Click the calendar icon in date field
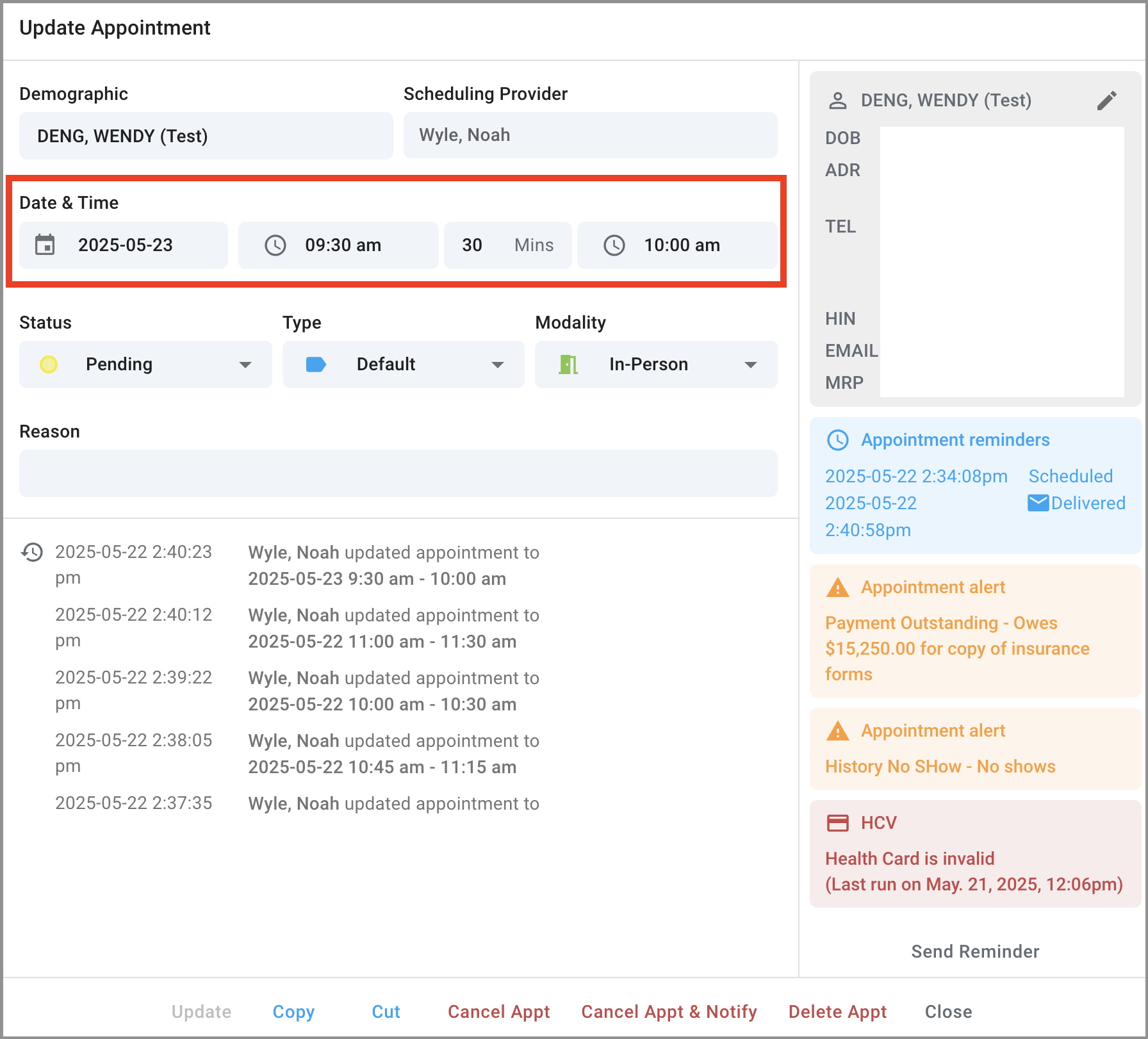This screenshot has height=1039, width=1148. coord(45,245)
